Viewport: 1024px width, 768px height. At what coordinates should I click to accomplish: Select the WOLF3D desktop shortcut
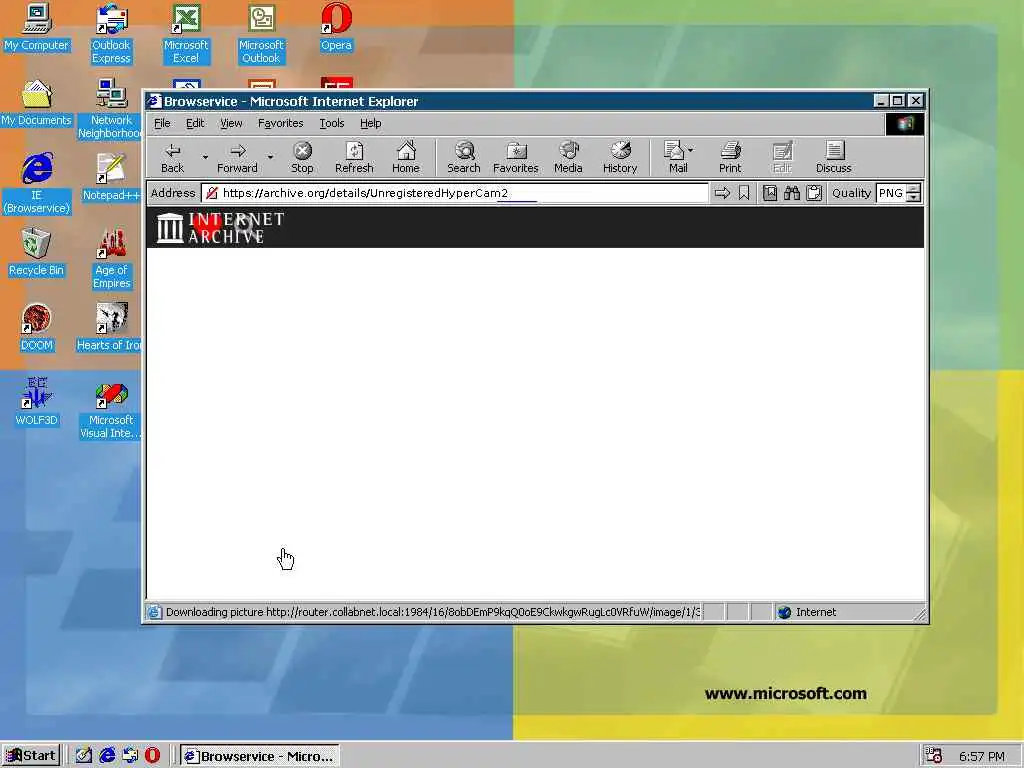[37, 402]
